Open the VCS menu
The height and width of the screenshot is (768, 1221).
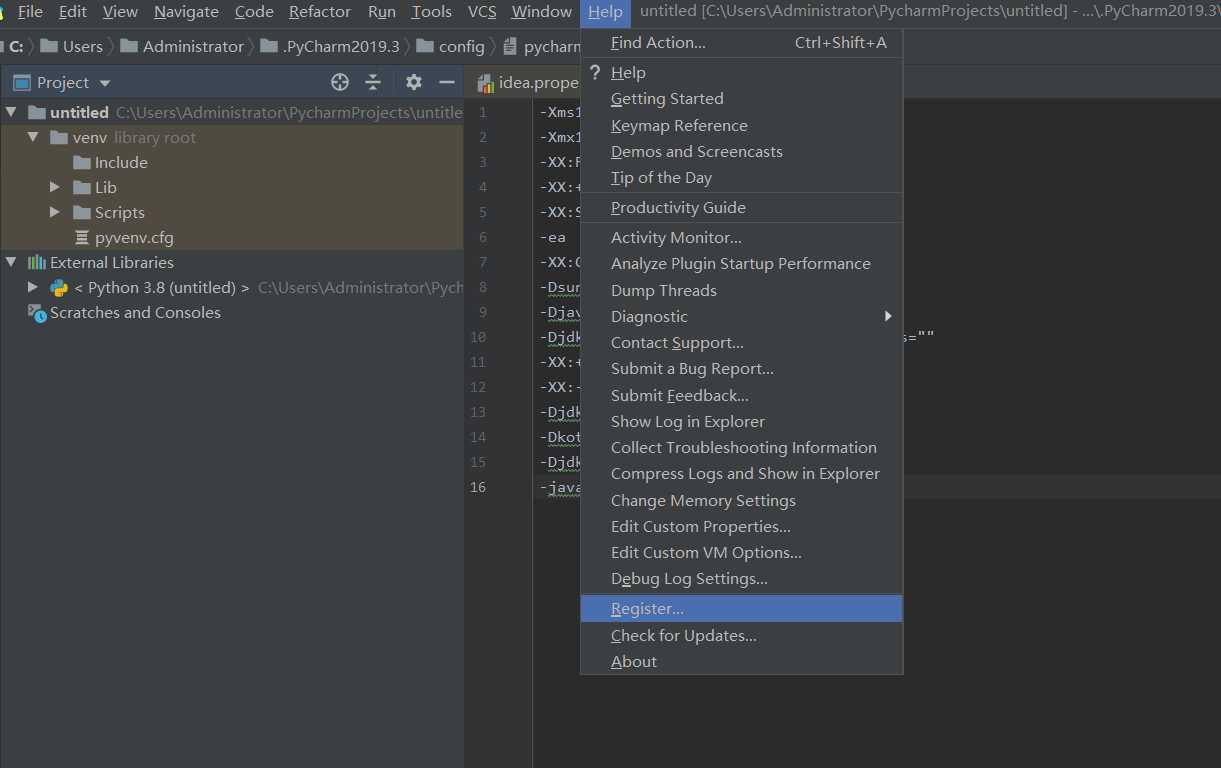click(x=482, y=12)
